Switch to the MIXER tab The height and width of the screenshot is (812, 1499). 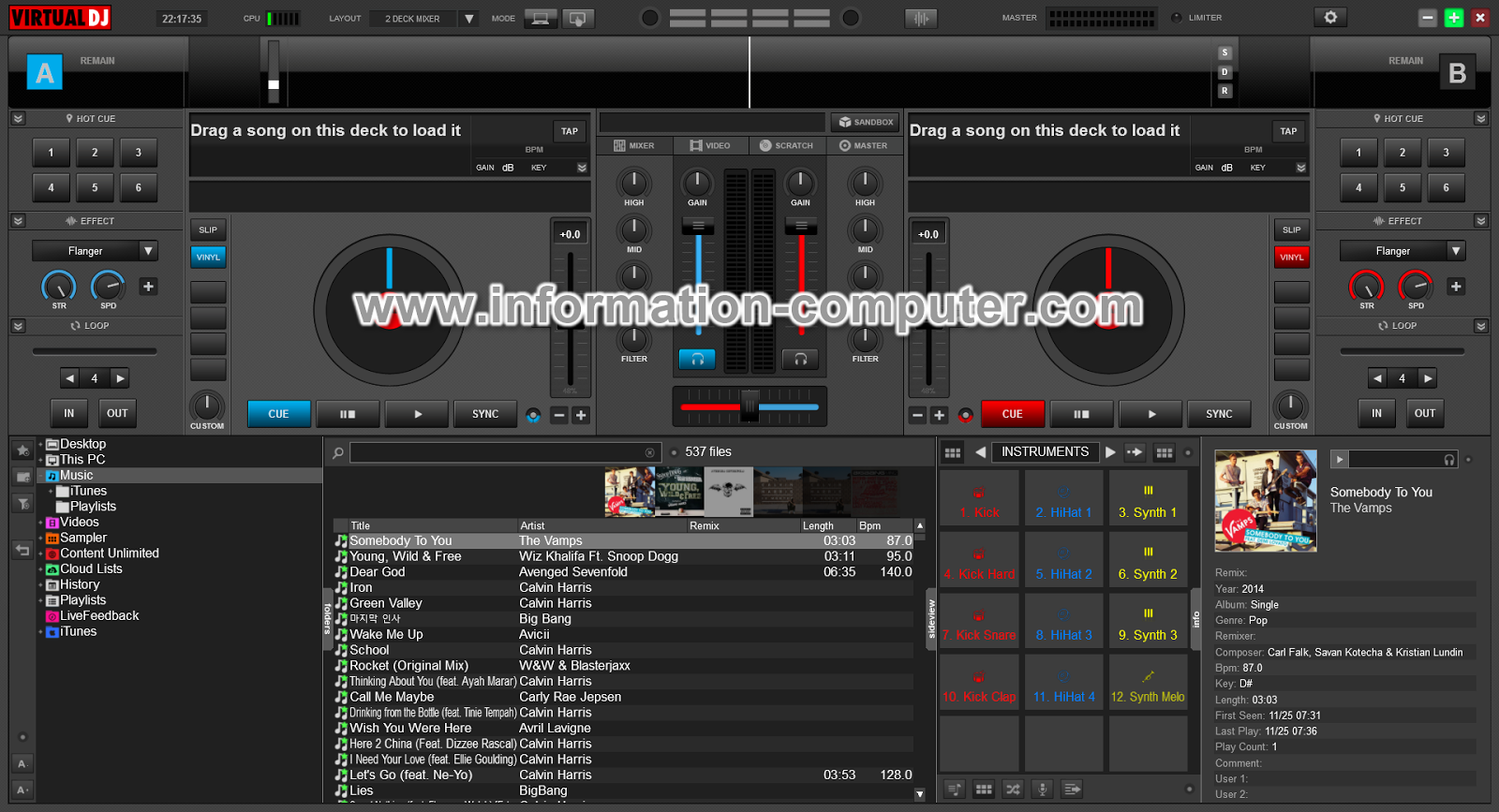click(x=634, y=145)
